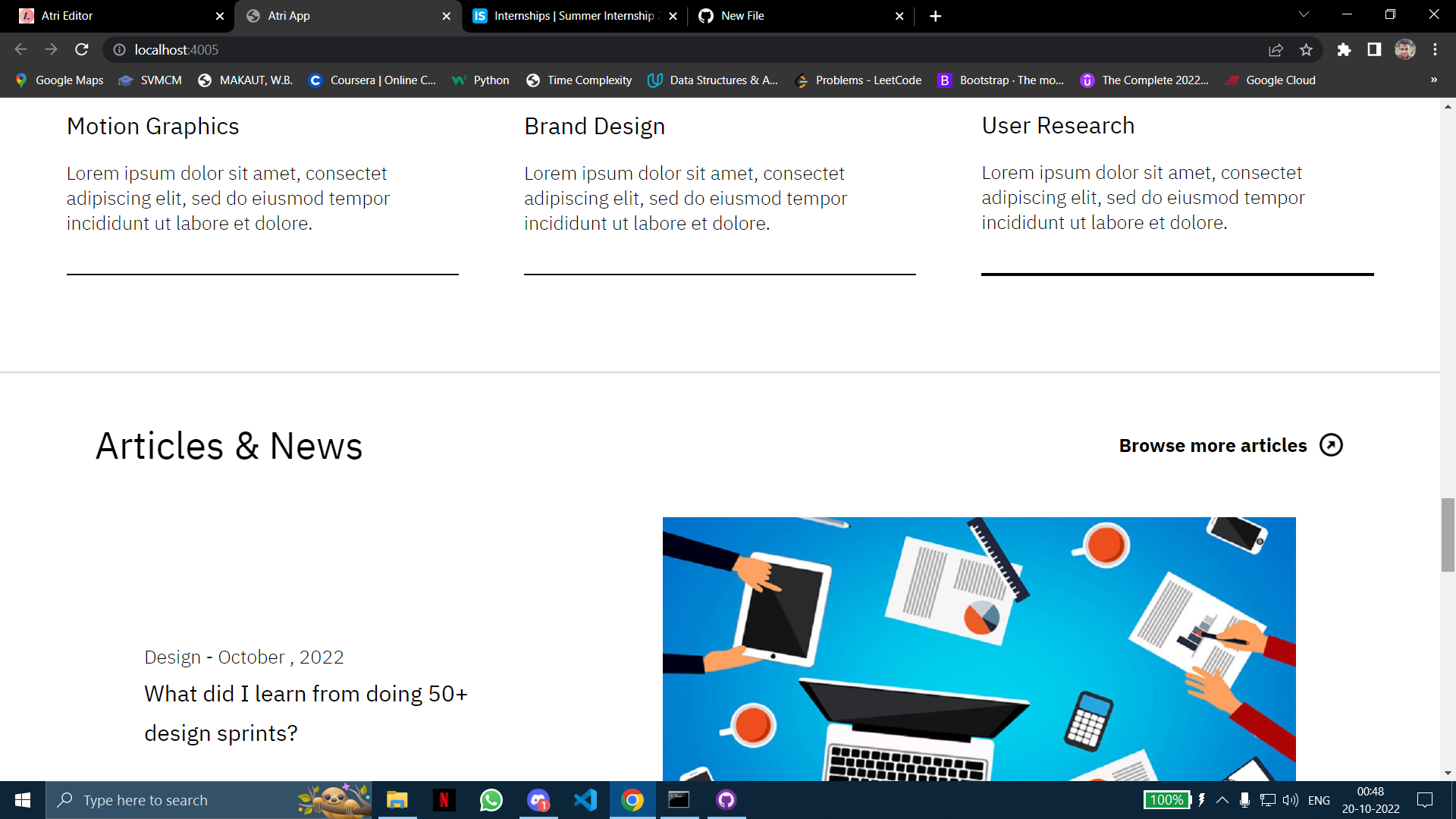Select the circular arrow next to Browse more articles
The width and height of the screenshot is (1456, 819).
click(1332, 445)
